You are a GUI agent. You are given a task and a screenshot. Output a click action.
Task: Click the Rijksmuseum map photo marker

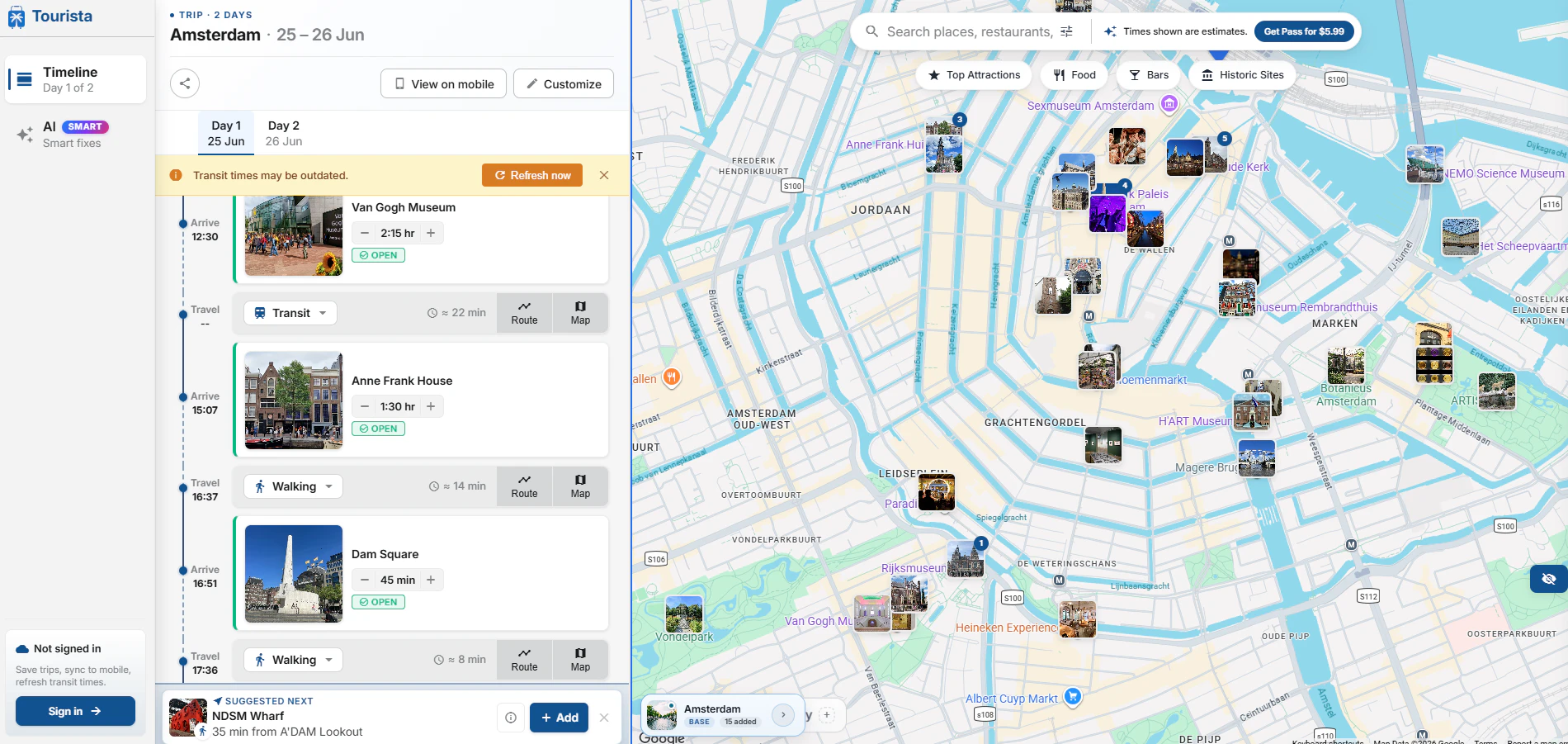pos(966,559)
